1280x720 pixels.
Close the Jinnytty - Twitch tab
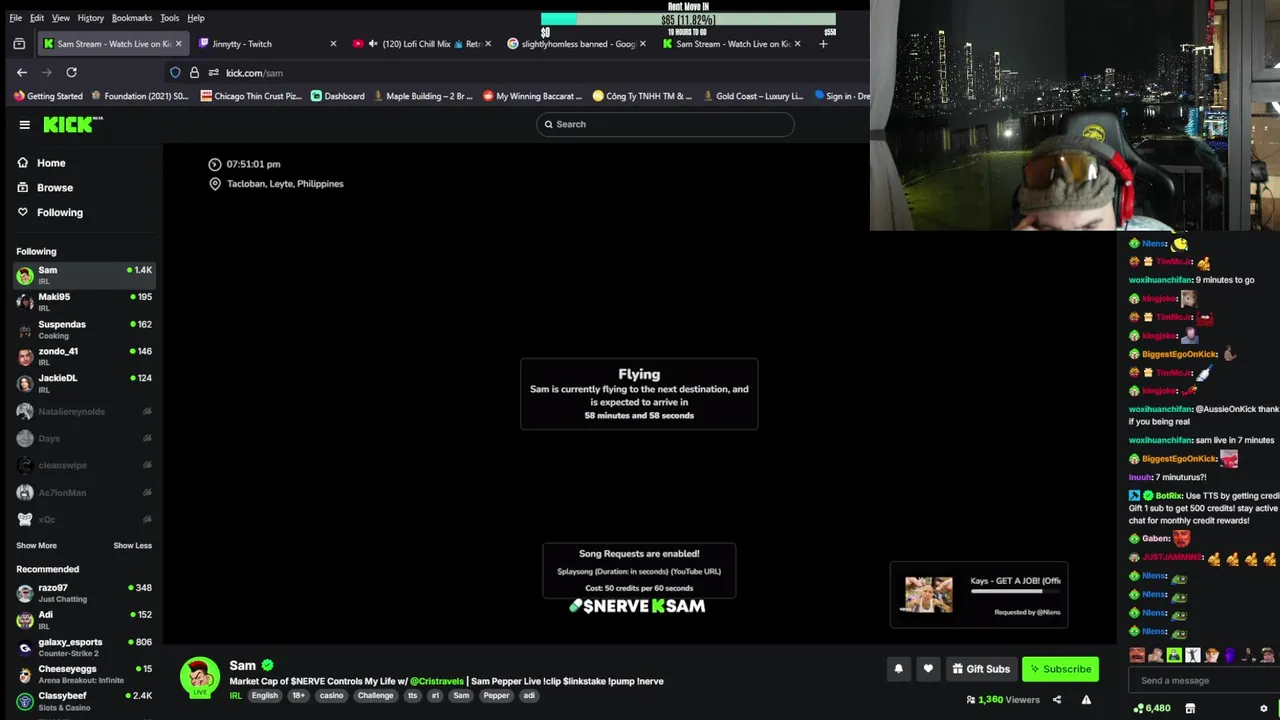[x=333, y=44]
